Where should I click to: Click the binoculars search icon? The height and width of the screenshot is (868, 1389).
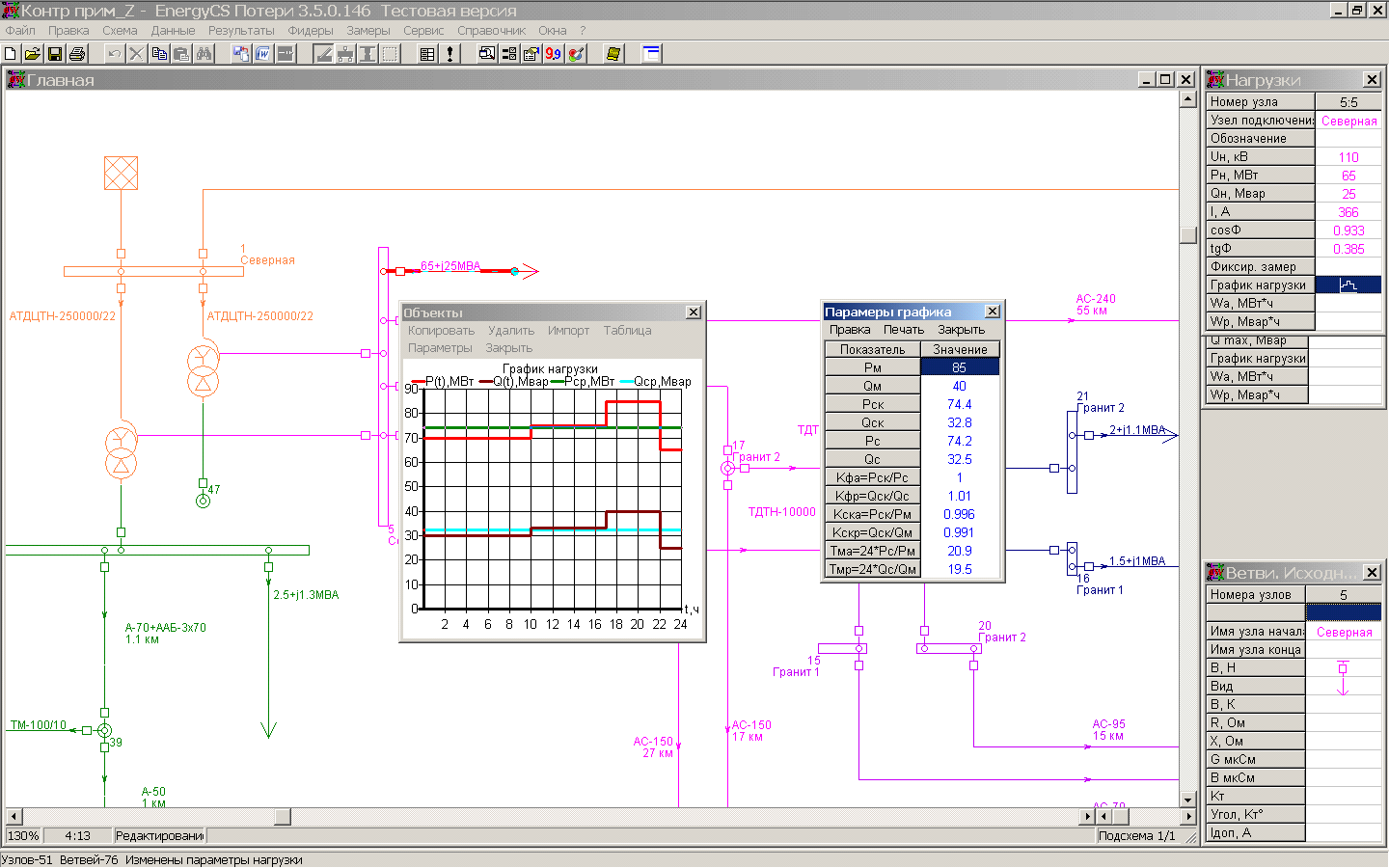(x=204, y=54)
